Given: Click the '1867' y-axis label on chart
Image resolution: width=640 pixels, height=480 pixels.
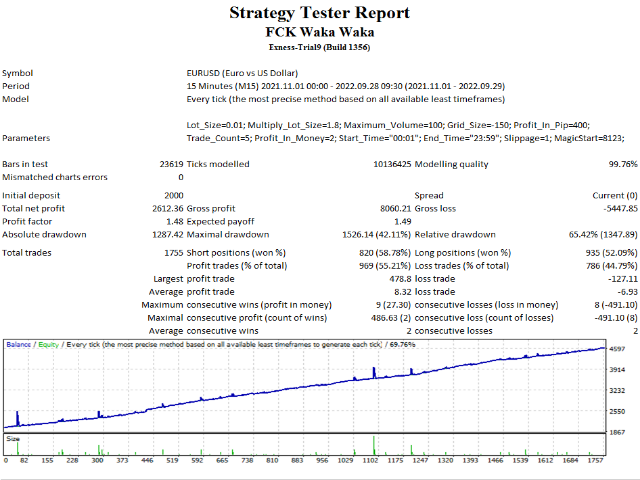Looking at the screenshot, I should click(x=617, y=433).
